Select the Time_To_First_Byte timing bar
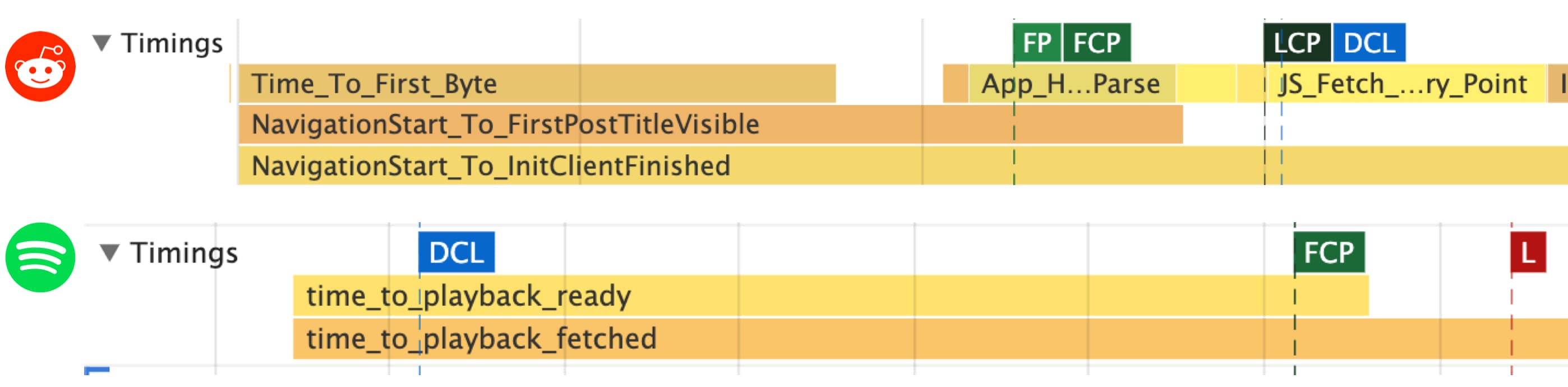1568x387 pixels. [x=537, y=84]
